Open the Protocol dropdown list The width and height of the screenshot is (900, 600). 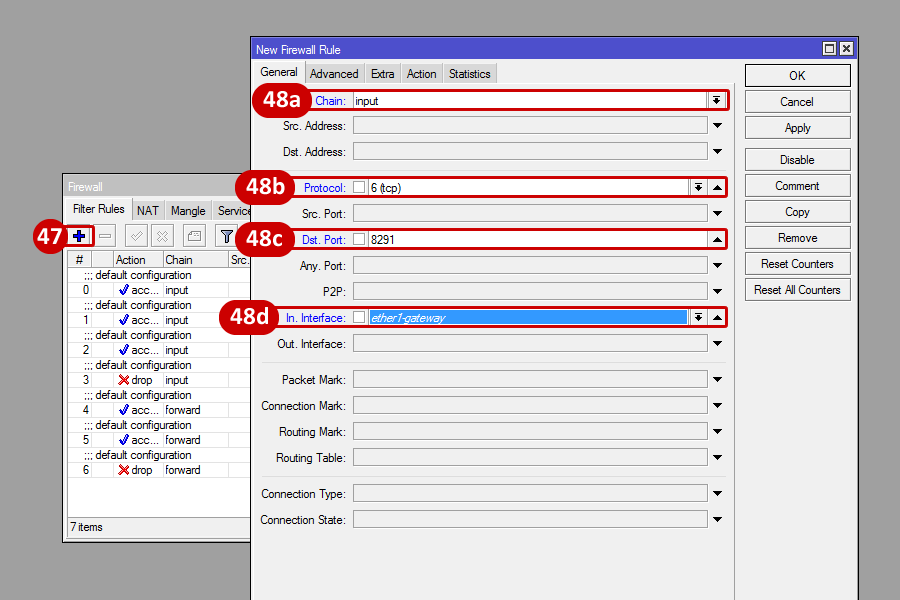pos(698,187)
